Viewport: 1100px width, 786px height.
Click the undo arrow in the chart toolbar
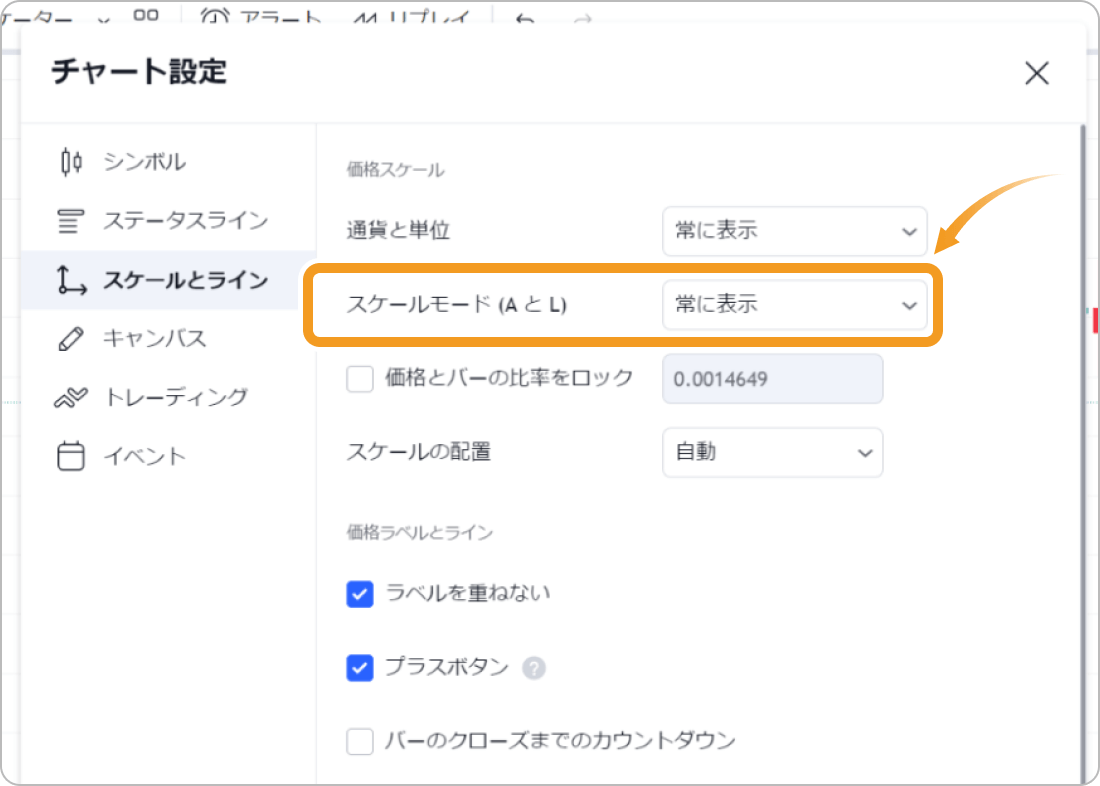pos(525,20)
